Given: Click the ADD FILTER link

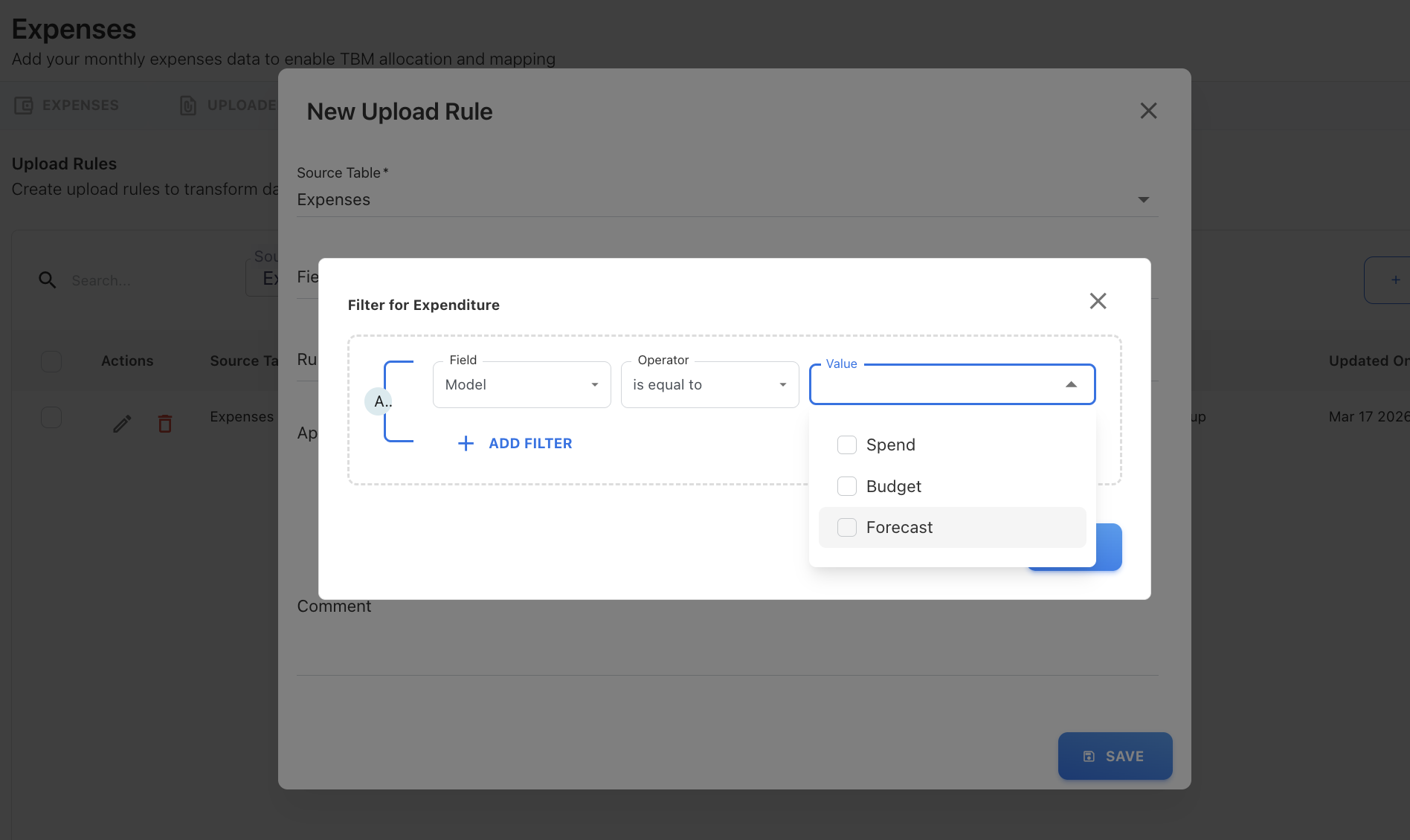Looking at the screenshot, I should click(x=530, y=444).
